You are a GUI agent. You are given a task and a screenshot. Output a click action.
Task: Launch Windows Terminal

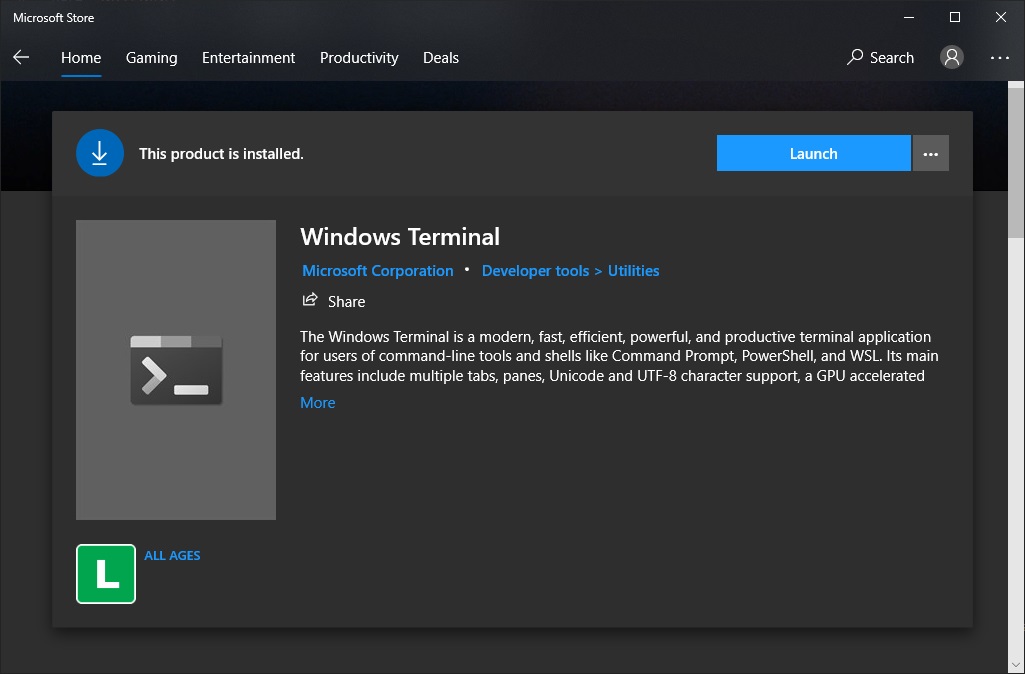coord(813,153)
